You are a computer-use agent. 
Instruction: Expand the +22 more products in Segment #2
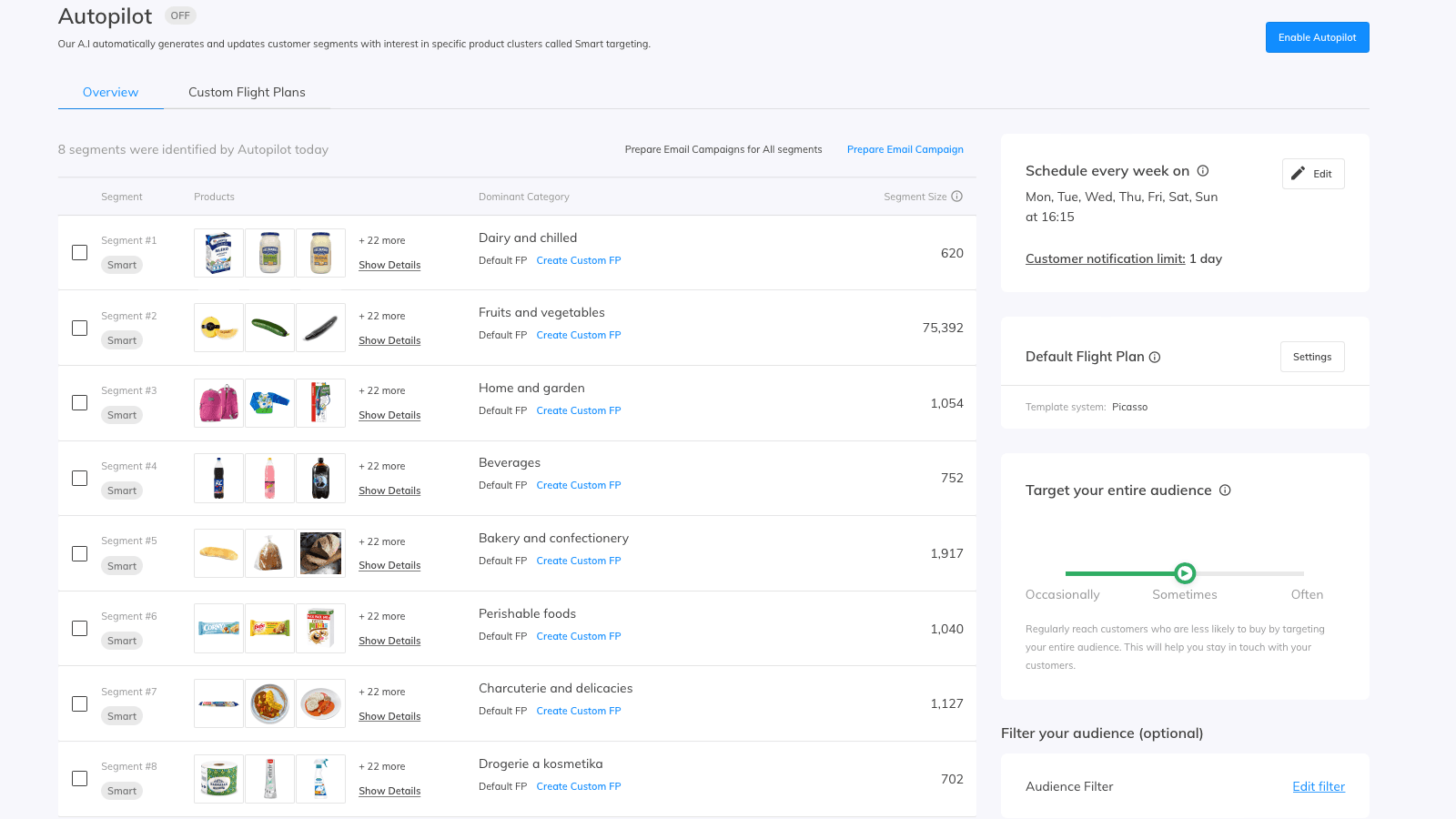(x=381, y=315)
